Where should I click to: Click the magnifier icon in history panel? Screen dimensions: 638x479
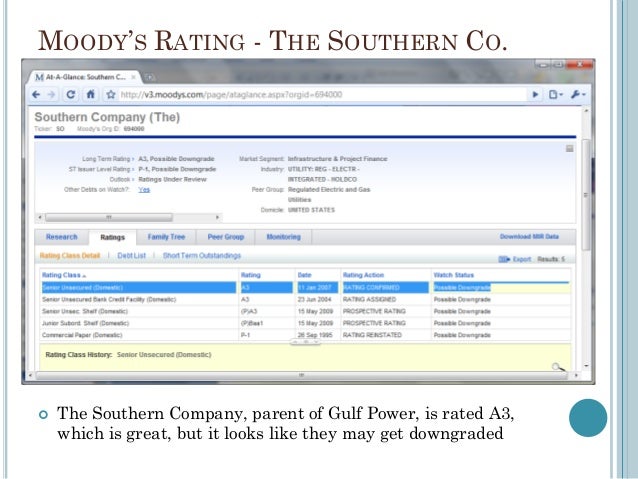point(558,367)
